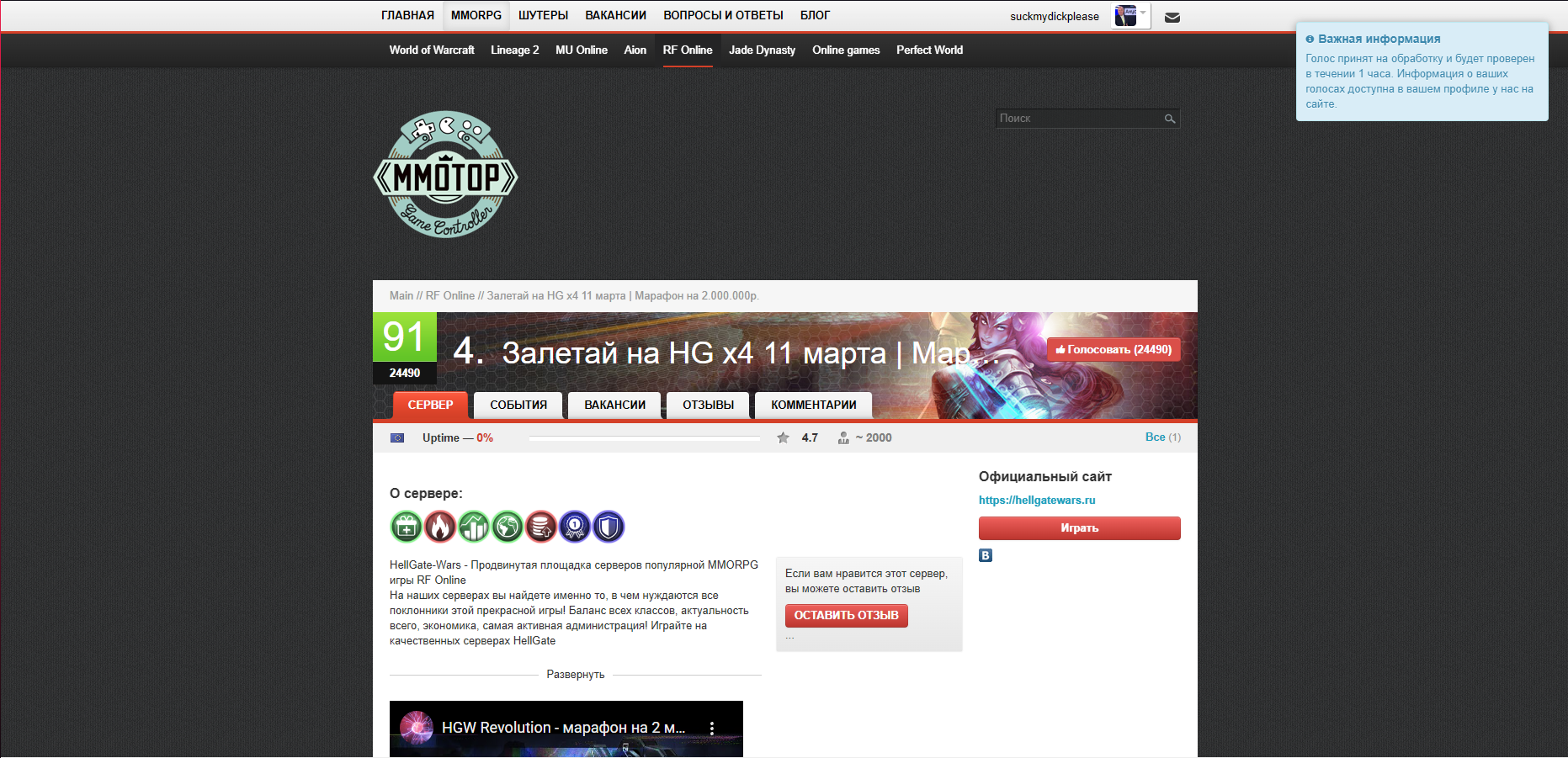The image size is (1568, 758).
Task: Click the green globe server badge
Action: point(508,527)
